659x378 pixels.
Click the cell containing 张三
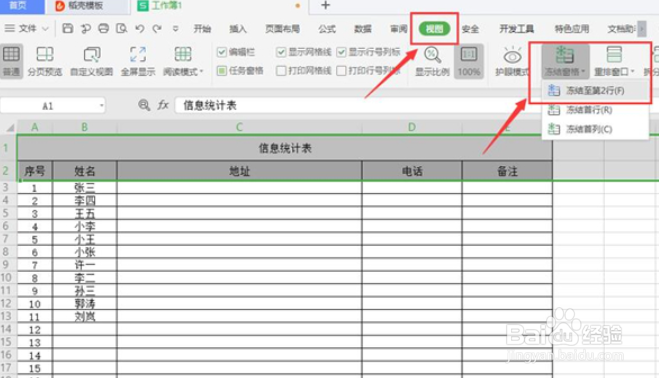[85, 188]
